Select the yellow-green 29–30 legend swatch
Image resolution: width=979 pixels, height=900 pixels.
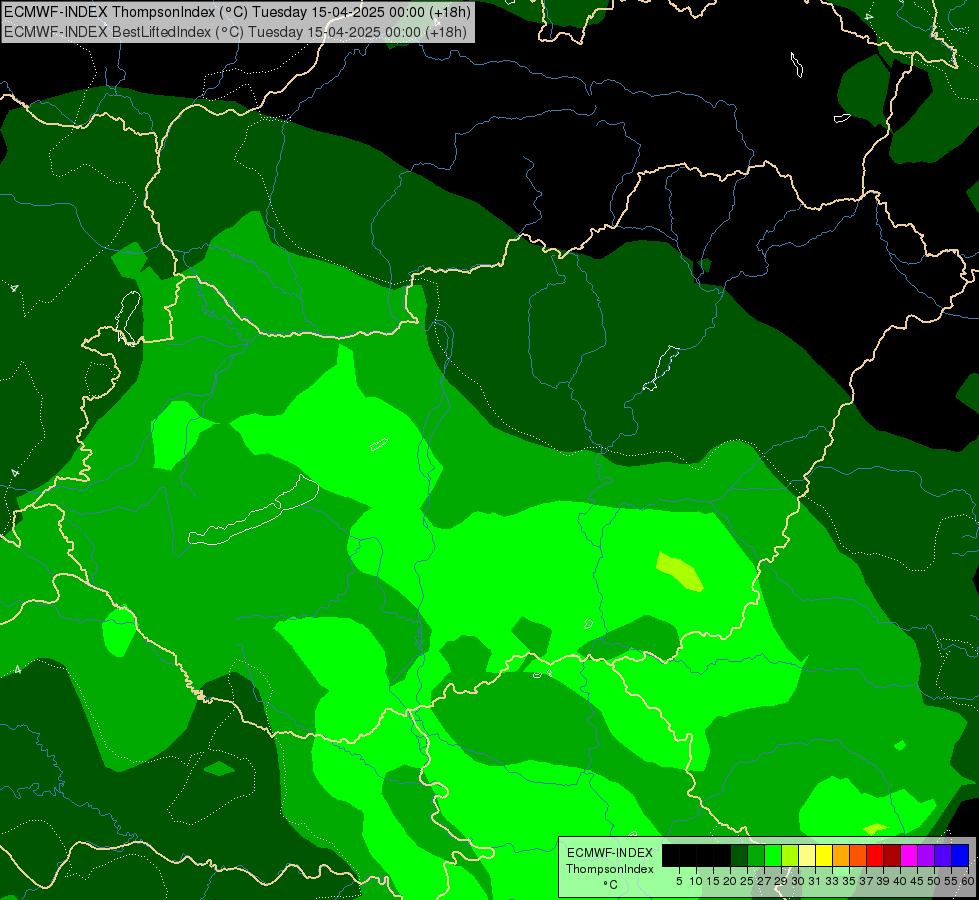click(790, 855)
